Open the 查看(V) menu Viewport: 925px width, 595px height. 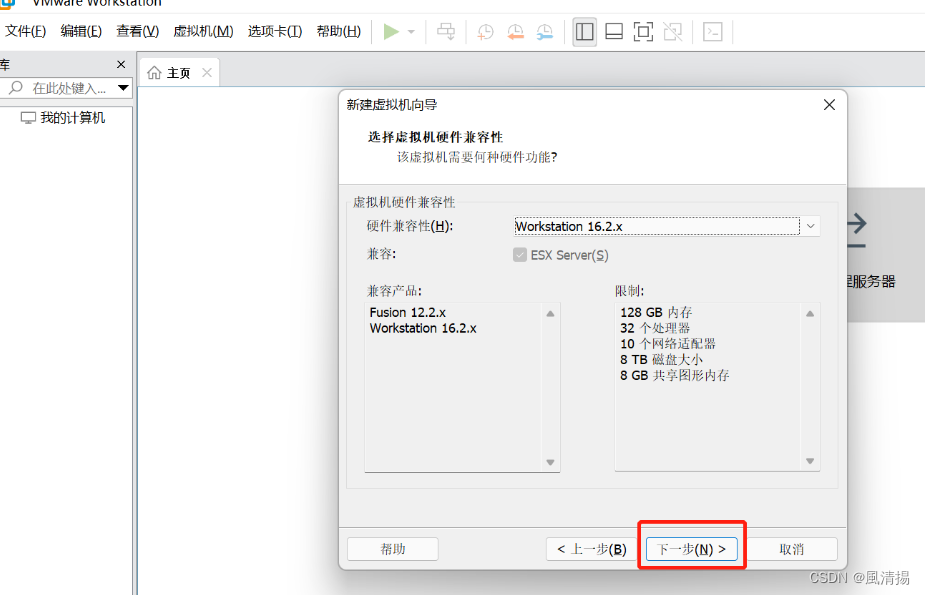(137, 31)
